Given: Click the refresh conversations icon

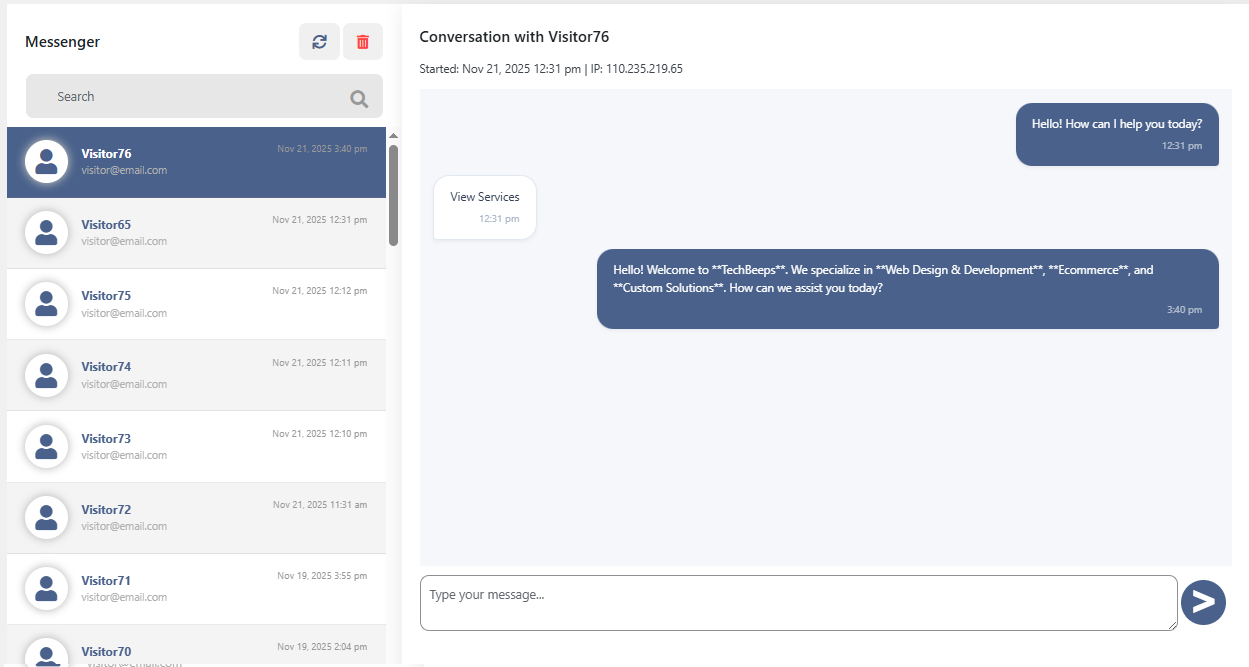Looking at the screenshot, I should (319, 42).
